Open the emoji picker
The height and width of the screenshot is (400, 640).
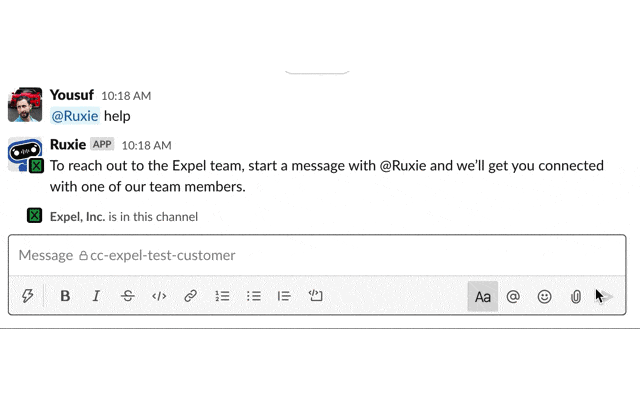pos(544,296)
